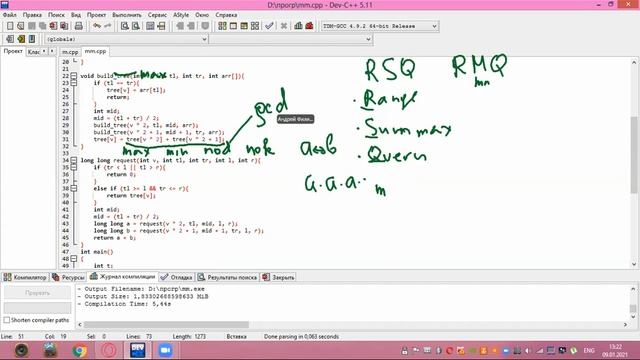640x360 pixels.
Task: Click the Прервать button
Action: [37, 293]
